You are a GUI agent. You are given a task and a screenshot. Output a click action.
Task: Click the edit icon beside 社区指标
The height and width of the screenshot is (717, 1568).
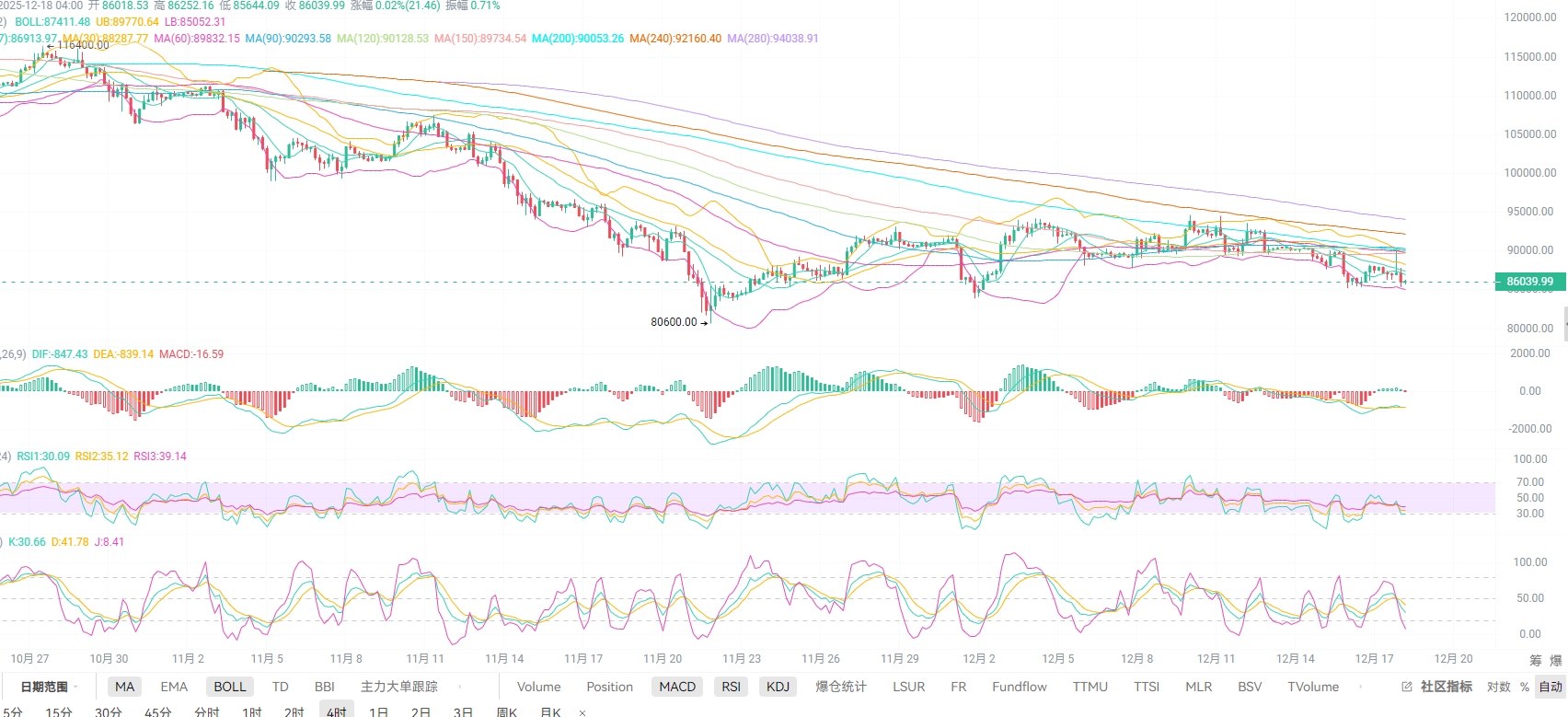point(1406,687)
